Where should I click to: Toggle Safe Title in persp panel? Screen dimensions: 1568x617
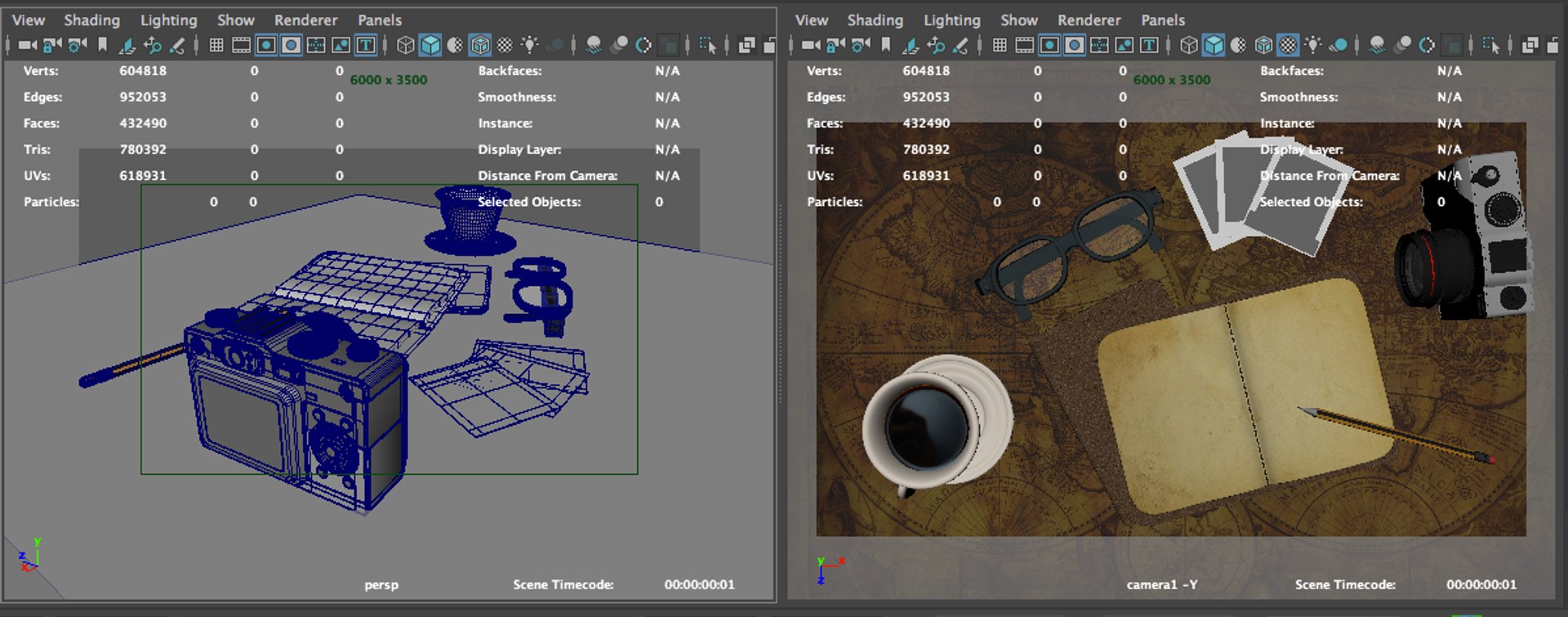coord(366,45)
